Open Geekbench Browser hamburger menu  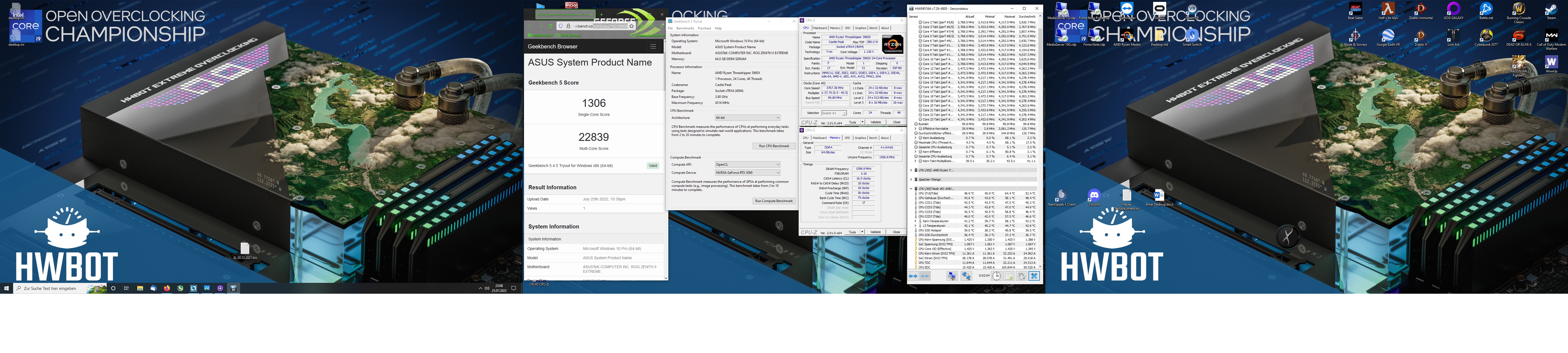[x=653, y=46]
